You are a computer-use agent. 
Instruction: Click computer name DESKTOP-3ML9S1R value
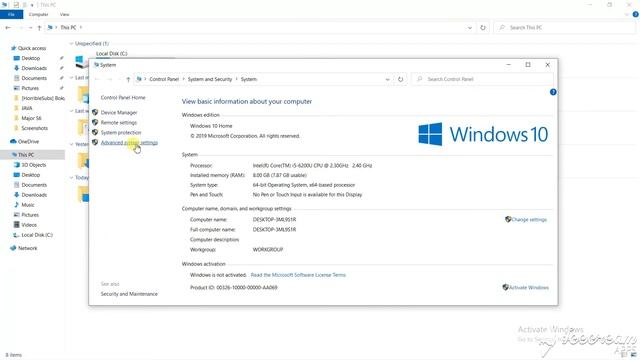point(274,220)
